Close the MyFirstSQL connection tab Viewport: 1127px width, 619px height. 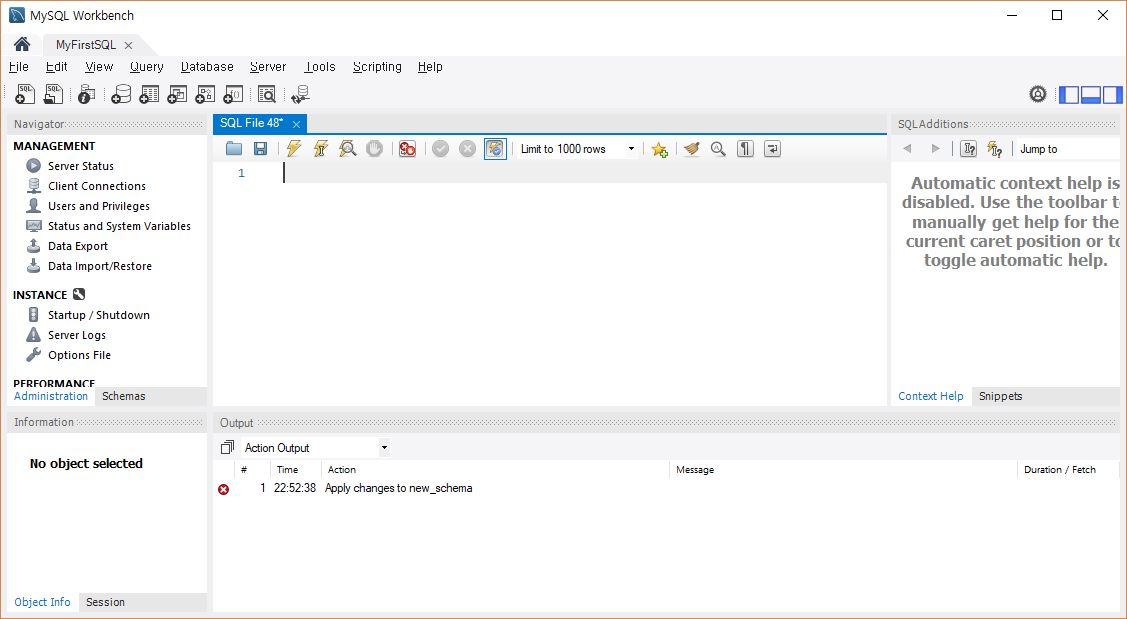[x=128, y=45]
